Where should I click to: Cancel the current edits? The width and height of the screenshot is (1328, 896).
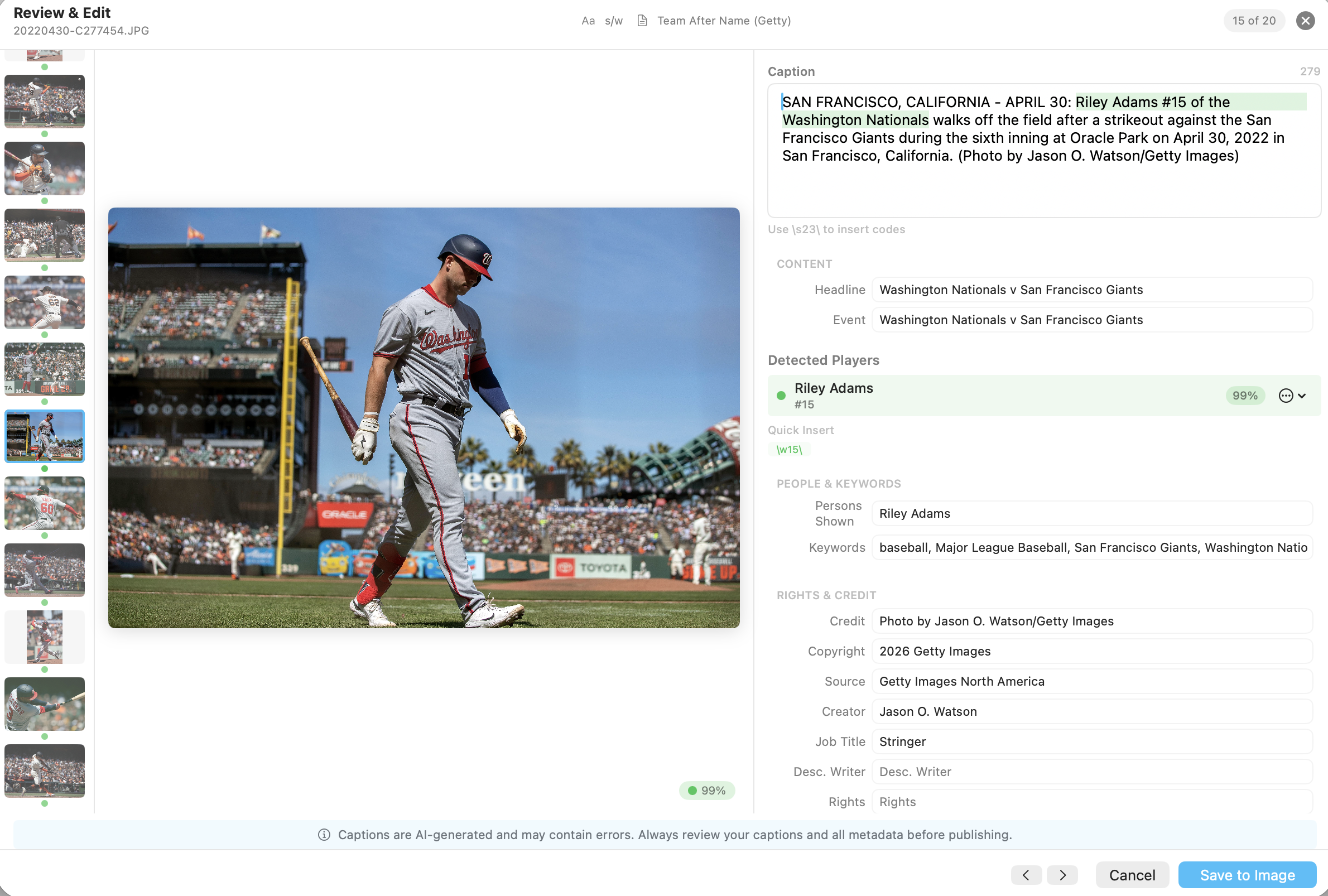coord(1132,875)
